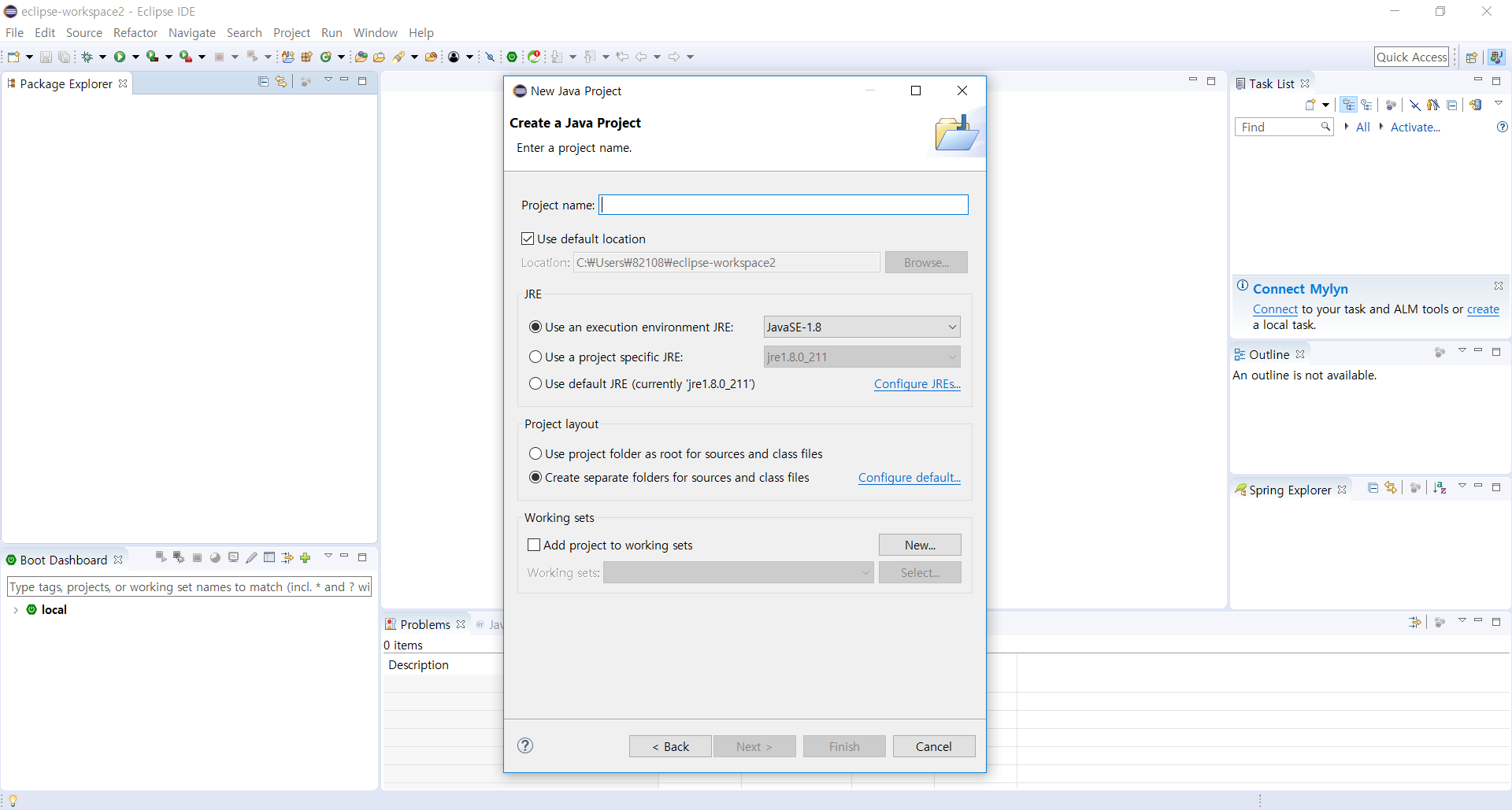
Task: Select Categorized presentation in Task List
Action: click(1349, 105)
